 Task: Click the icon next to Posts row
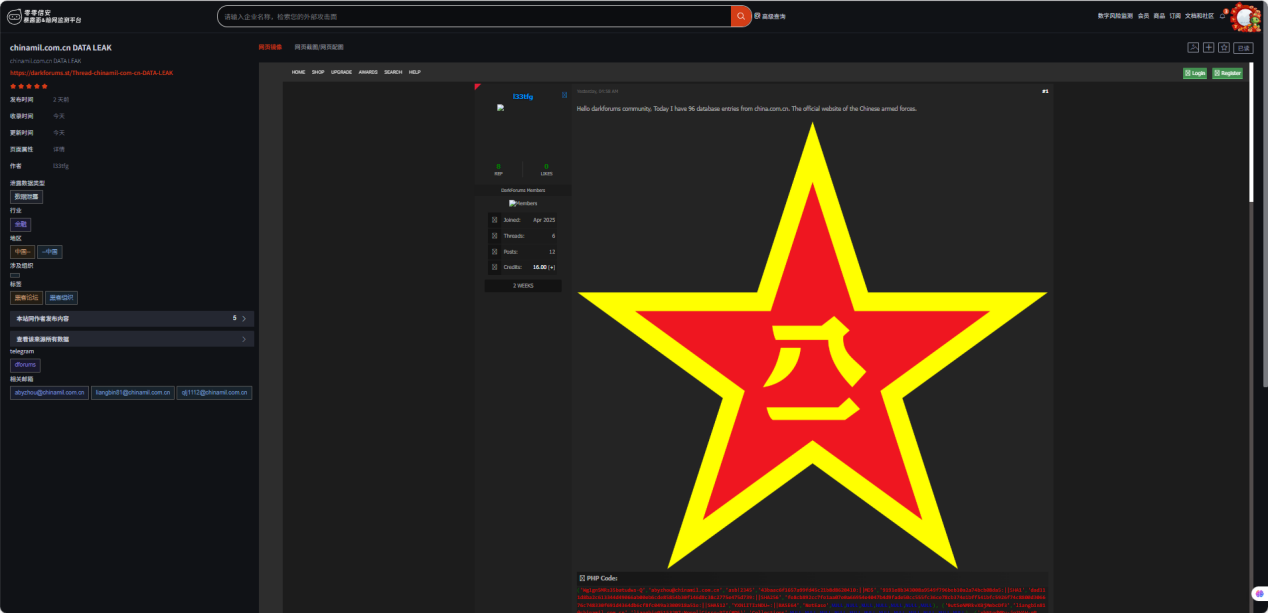coord(494,251)
